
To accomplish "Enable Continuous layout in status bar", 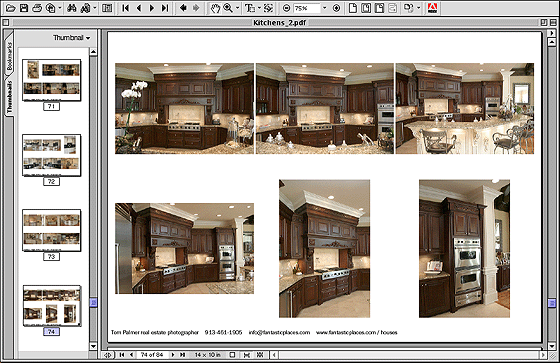I will coord(246,355).
